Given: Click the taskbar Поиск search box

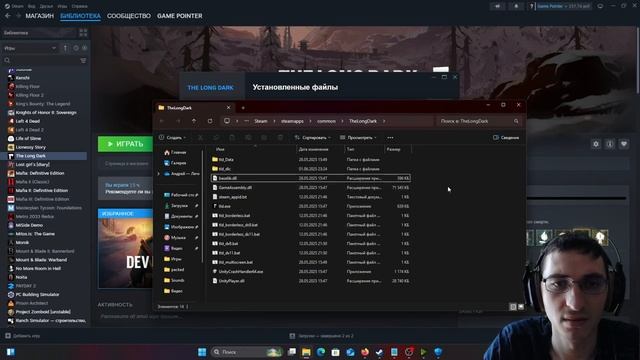Looking at the screenshot, I should pyautogui.click(x=247, y=352).
